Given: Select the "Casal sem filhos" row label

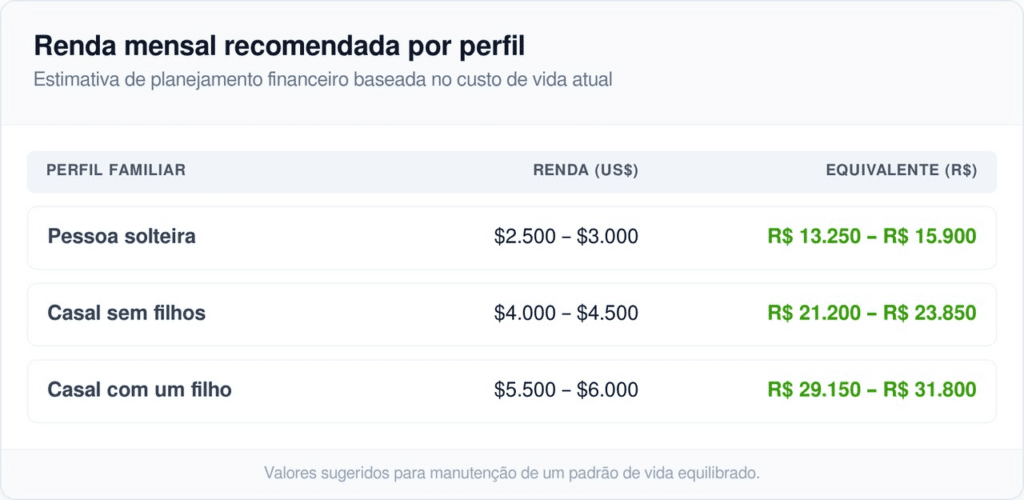Looking at the screenshot, I should [127, 313].
